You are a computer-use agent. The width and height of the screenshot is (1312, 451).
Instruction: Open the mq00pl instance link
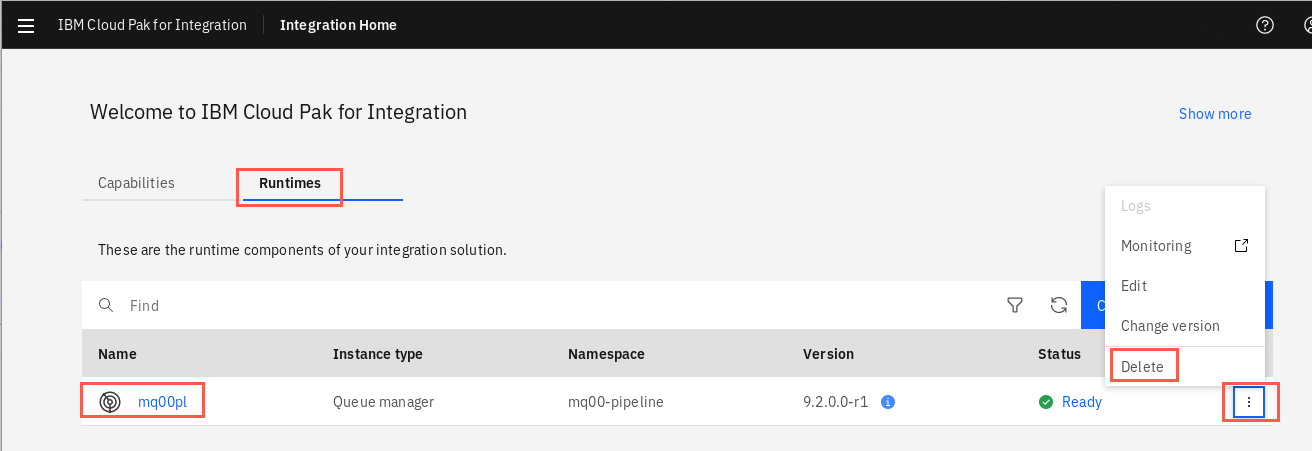pyautogui.click(x=162, y=402)
